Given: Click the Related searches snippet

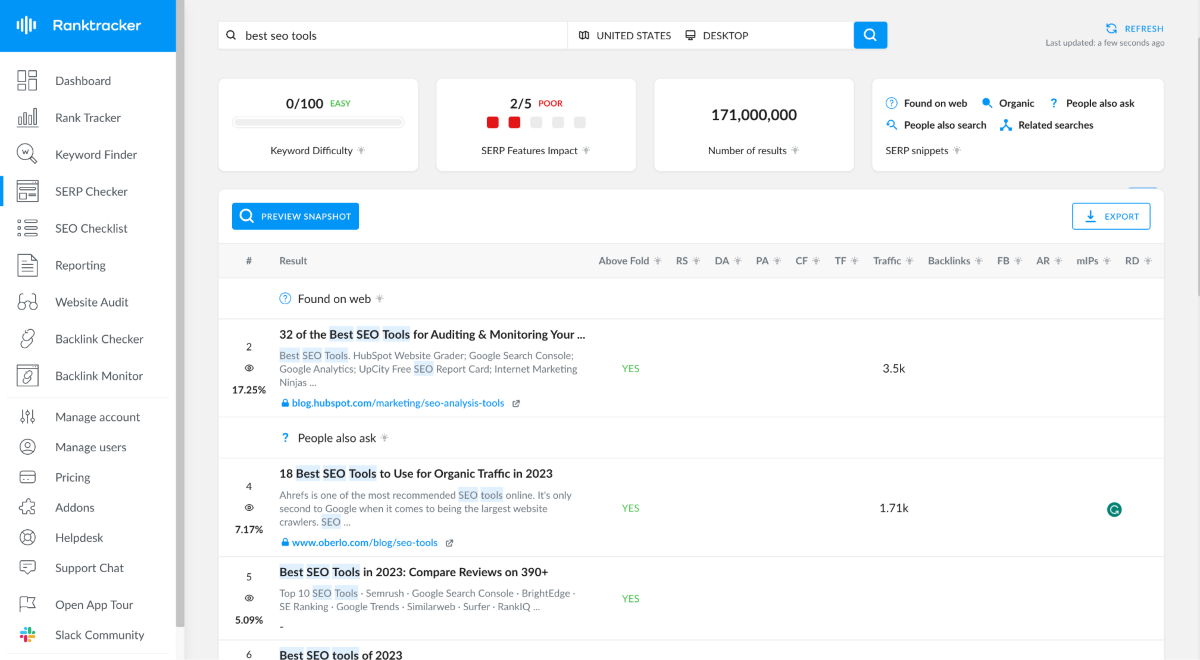Looking at the screenshot, I should point(1047,125).
